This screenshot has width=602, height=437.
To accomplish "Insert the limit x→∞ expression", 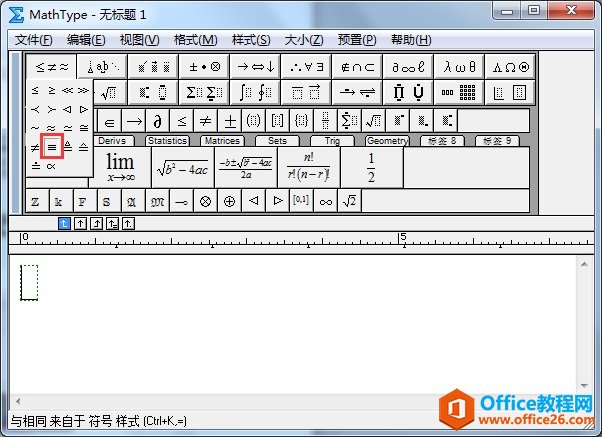I will pos(120,167).
